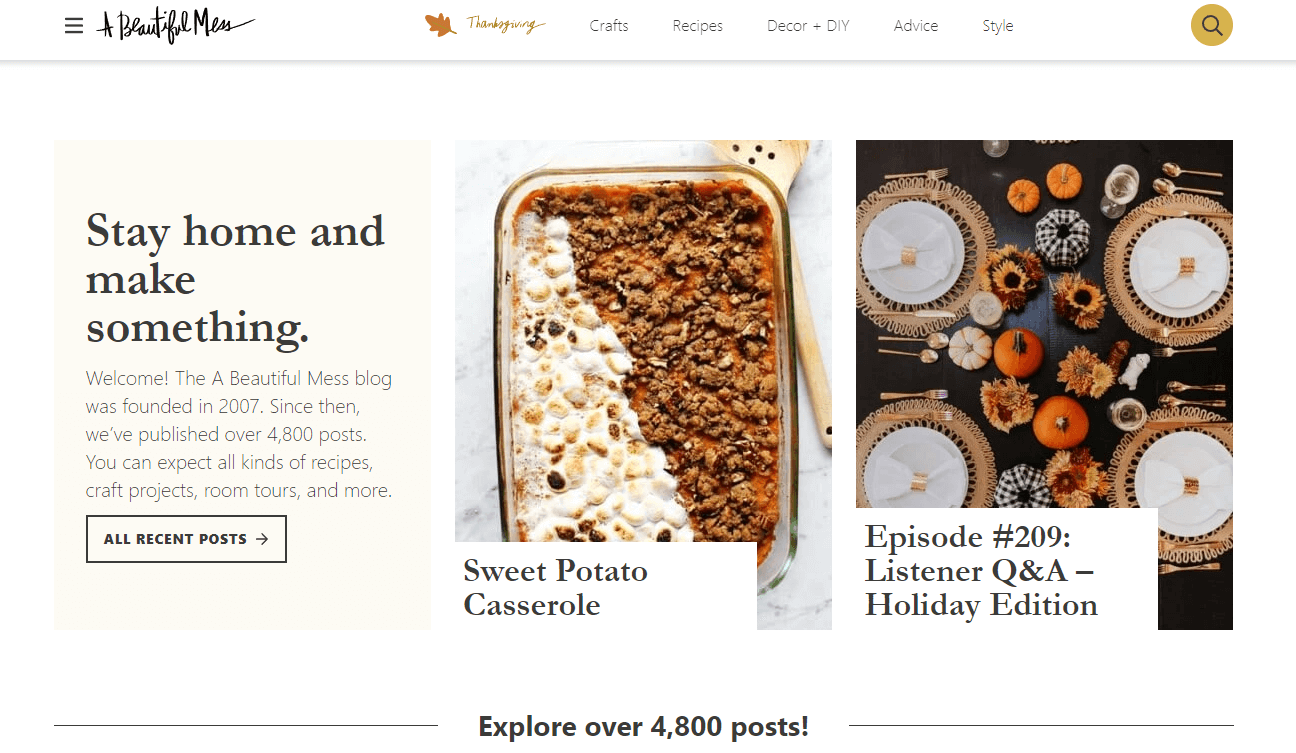Open the Advice section

915,25
